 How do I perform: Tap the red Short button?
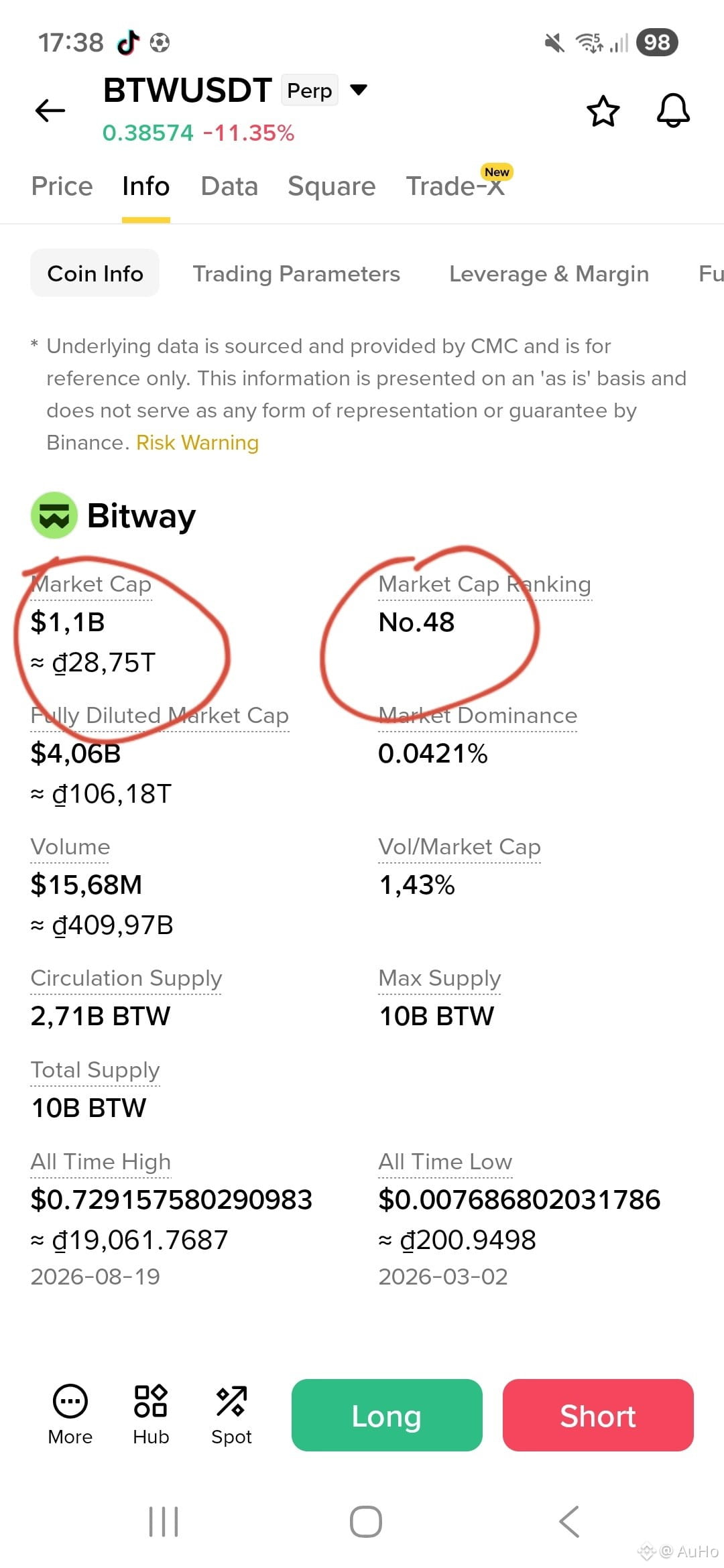point(598,1415)
